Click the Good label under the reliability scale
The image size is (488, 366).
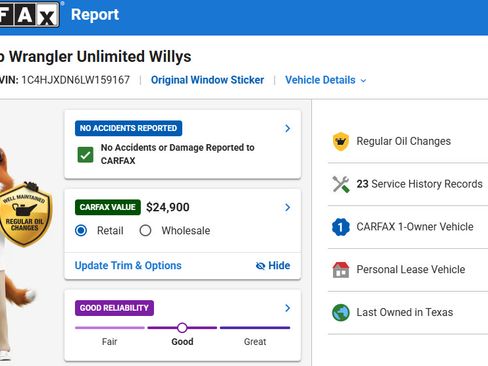182,342
